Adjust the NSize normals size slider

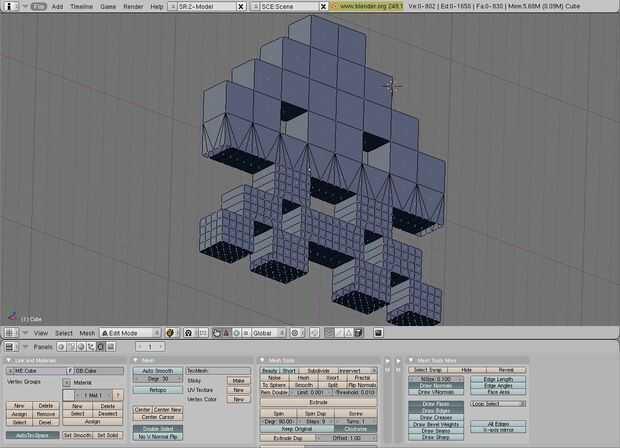(436, 379)
